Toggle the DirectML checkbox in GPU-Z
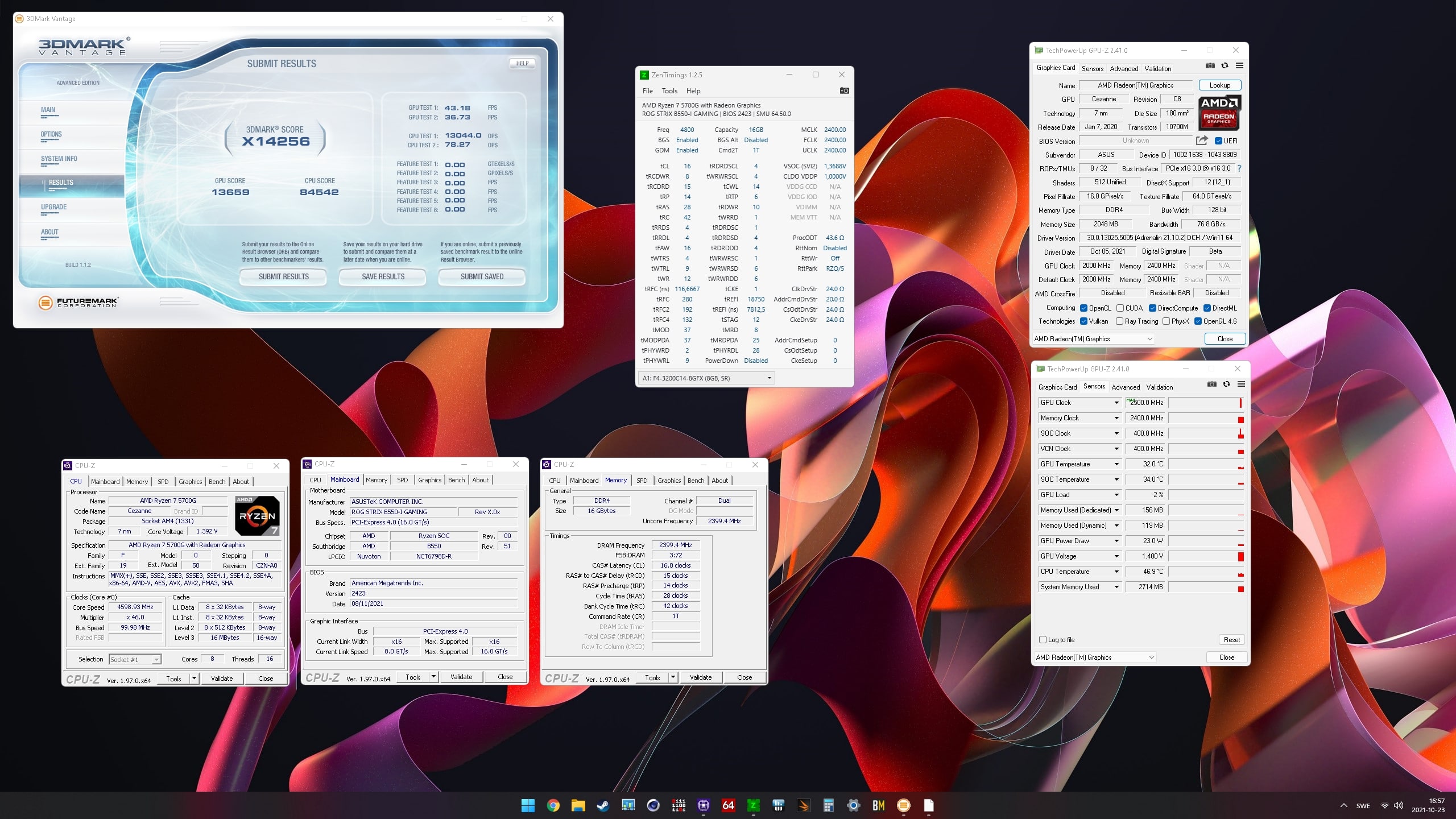This screenshot has width=1456, height=819. (x=1207, y=308)
